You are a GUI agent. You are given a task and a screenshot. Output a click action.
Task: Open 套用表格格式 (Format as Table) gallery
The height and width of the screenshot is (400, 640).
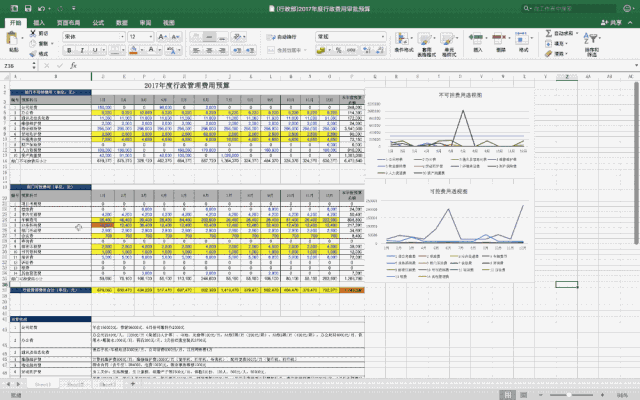[426, 44]
